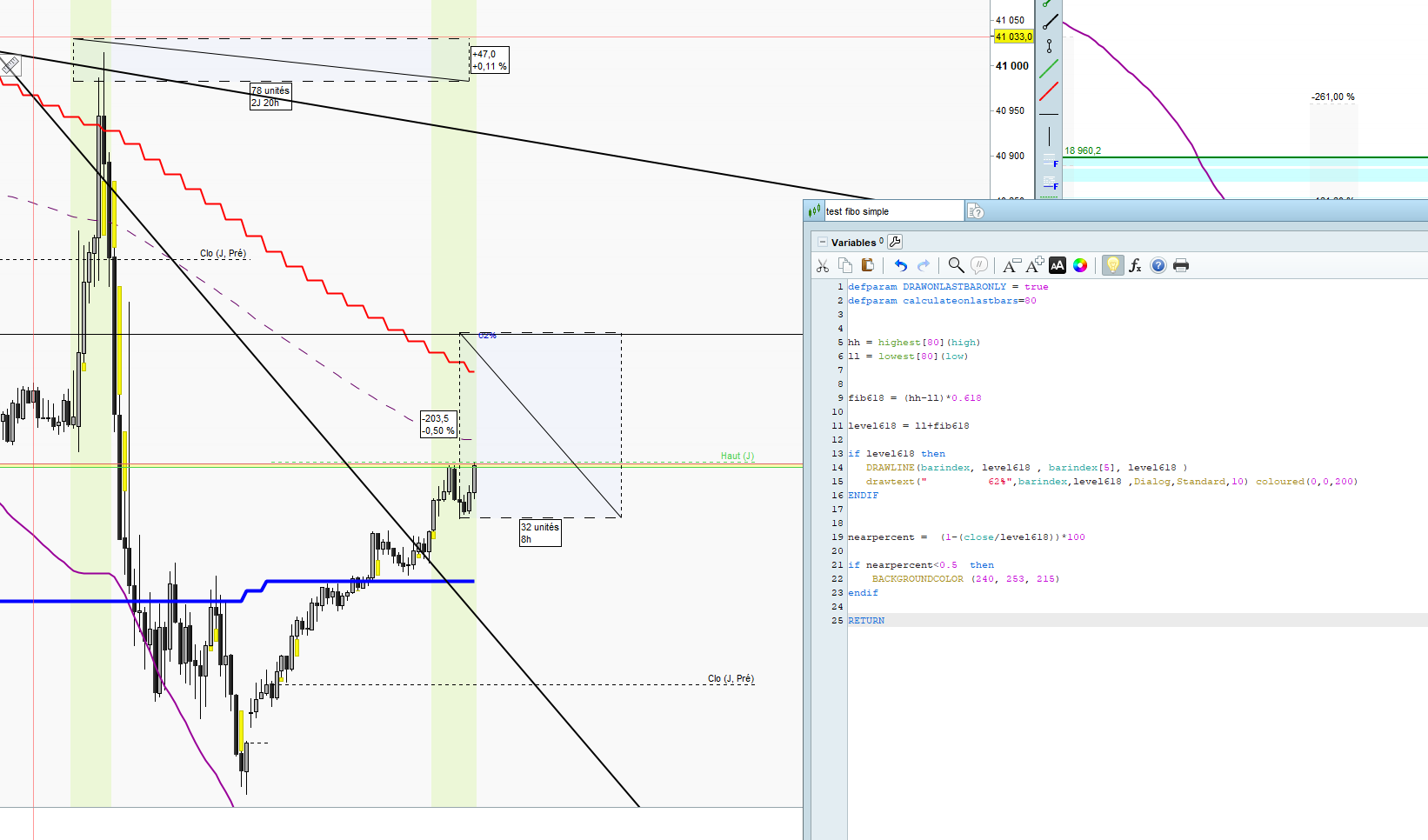The image size is (1428, 840).
Task: Select the green trend line tool
Action: click(x=1050, y=68)
